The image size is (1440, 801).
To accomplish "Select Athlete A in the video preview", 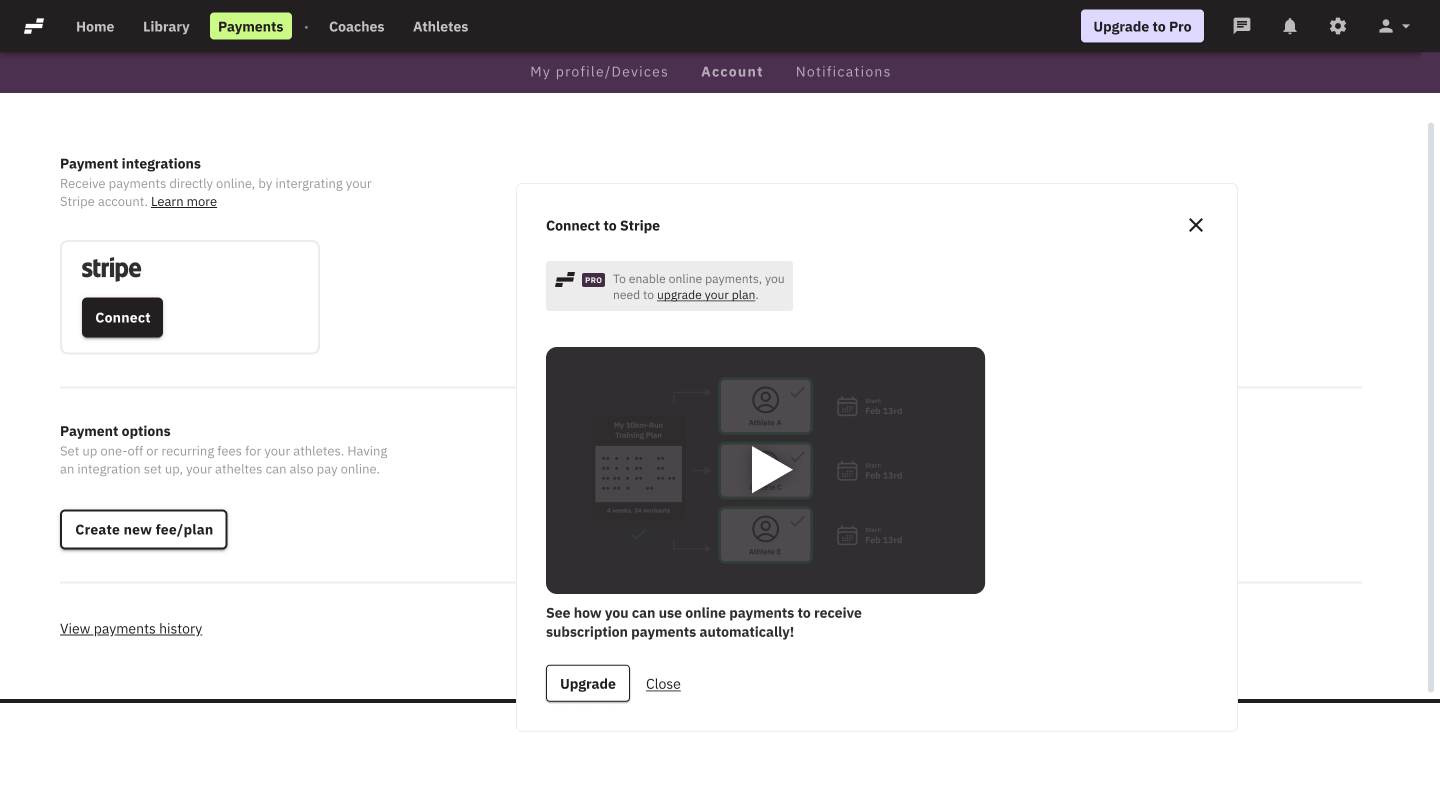I will coord(765,404).
